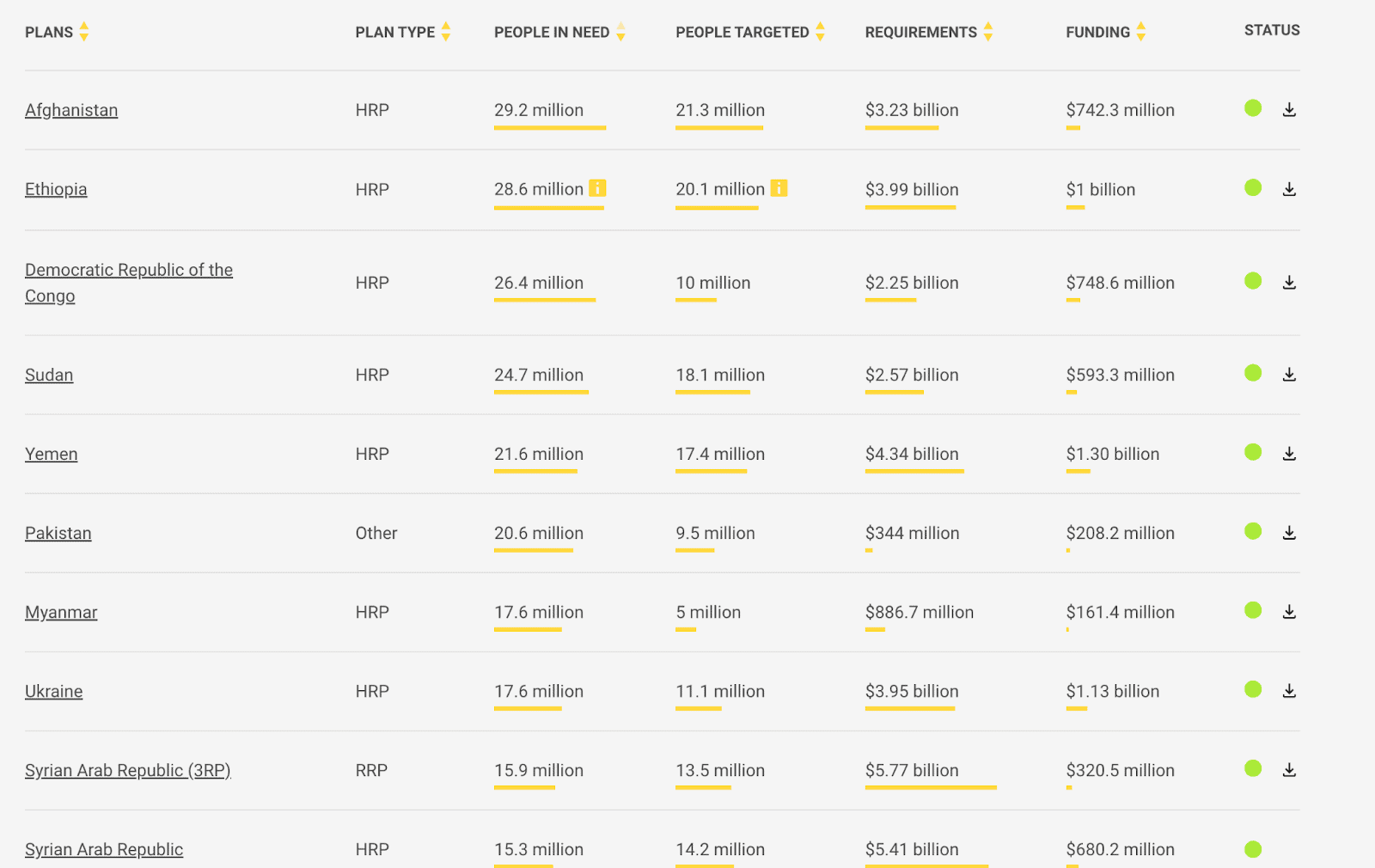
Task: Download the Yemen plan file
Action: (x=1289, y=454)
